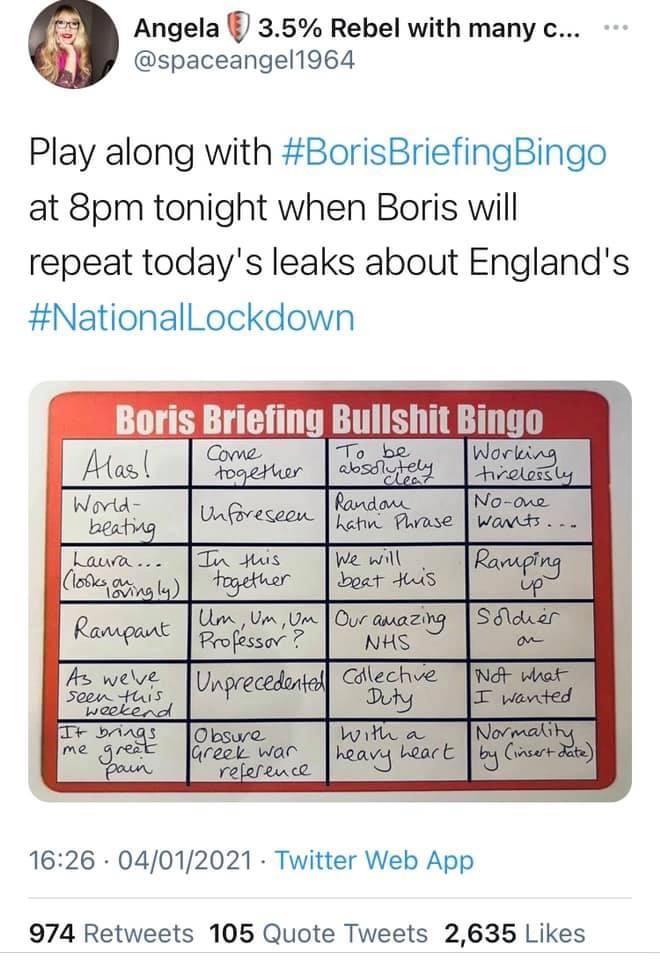Click the 'Alas!' bingo square
This screenshot has width=660, height=960.
click(124, 463)
